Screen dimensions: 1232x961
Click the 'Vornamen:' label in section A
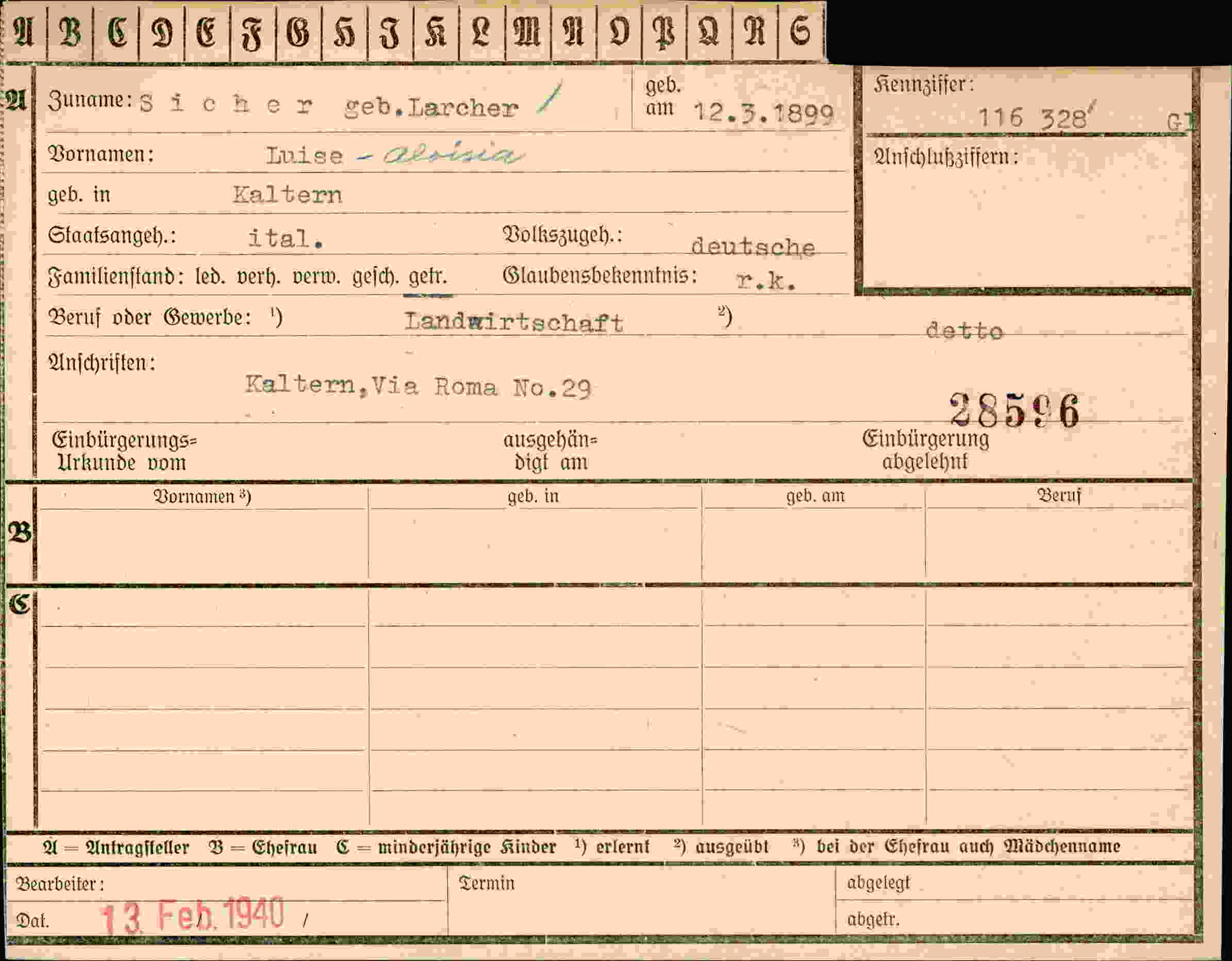[x=101, y=154]
